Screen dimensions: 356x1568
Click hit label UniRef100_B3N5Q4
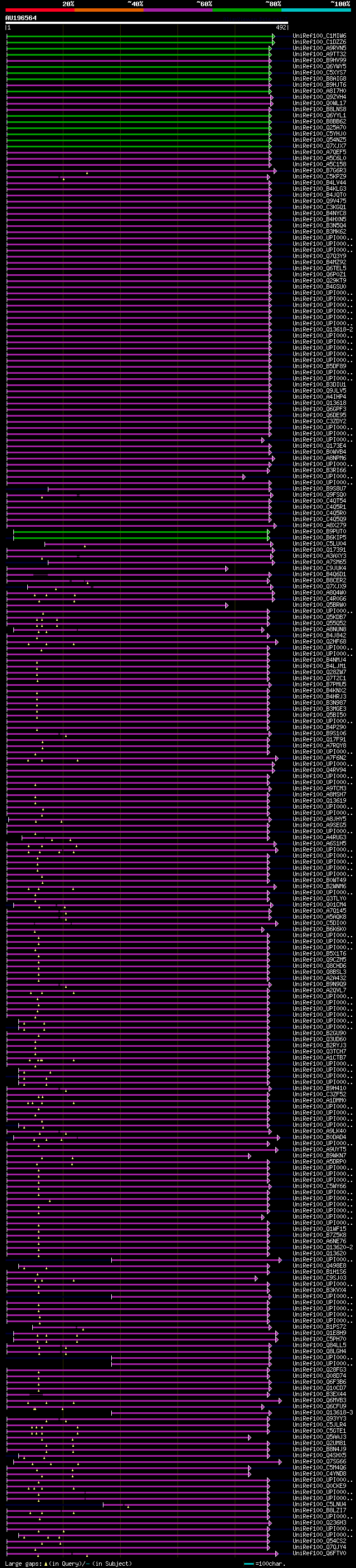coord(319,225)
